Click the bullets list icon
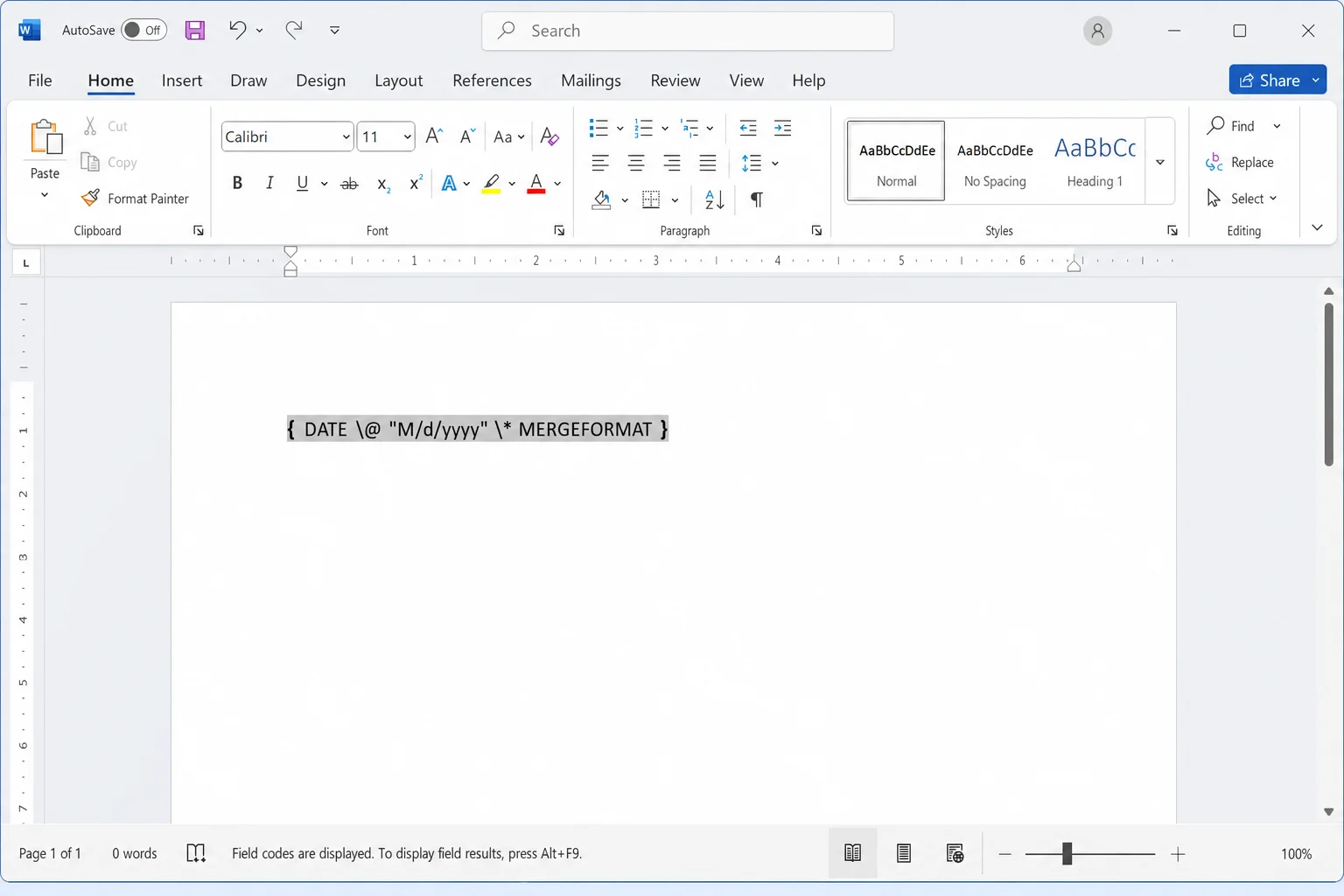This screenshot has height=896, width=1344. coord(598,129)
